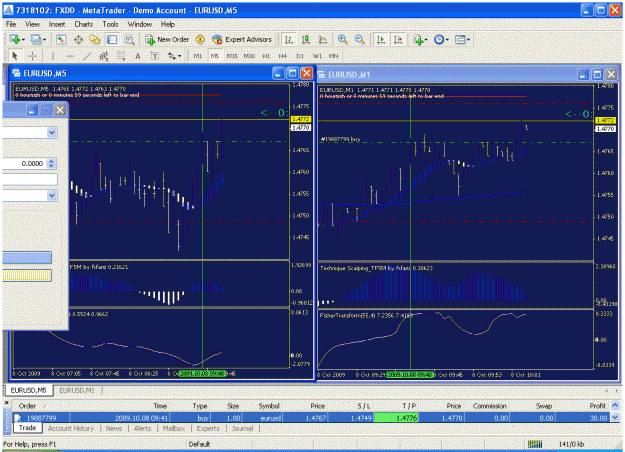This screenshot has width=625, height=452.
Task: Switch to Line Chart mode
Action: coord(323,39)
